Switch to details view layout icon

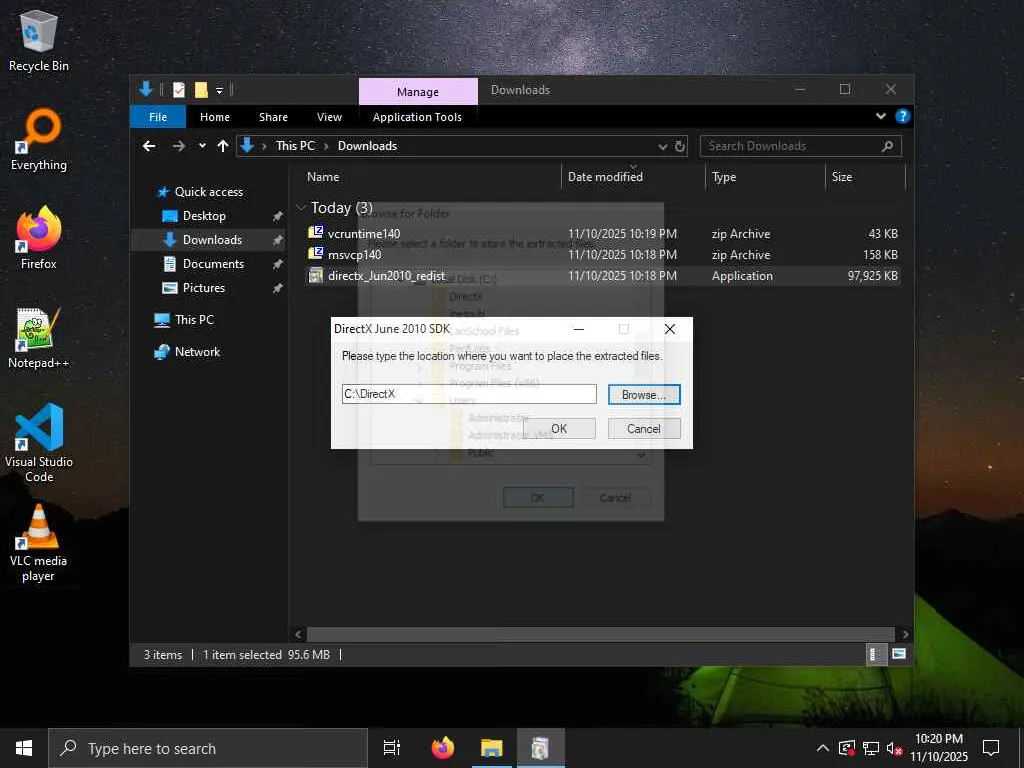[875, 654]
